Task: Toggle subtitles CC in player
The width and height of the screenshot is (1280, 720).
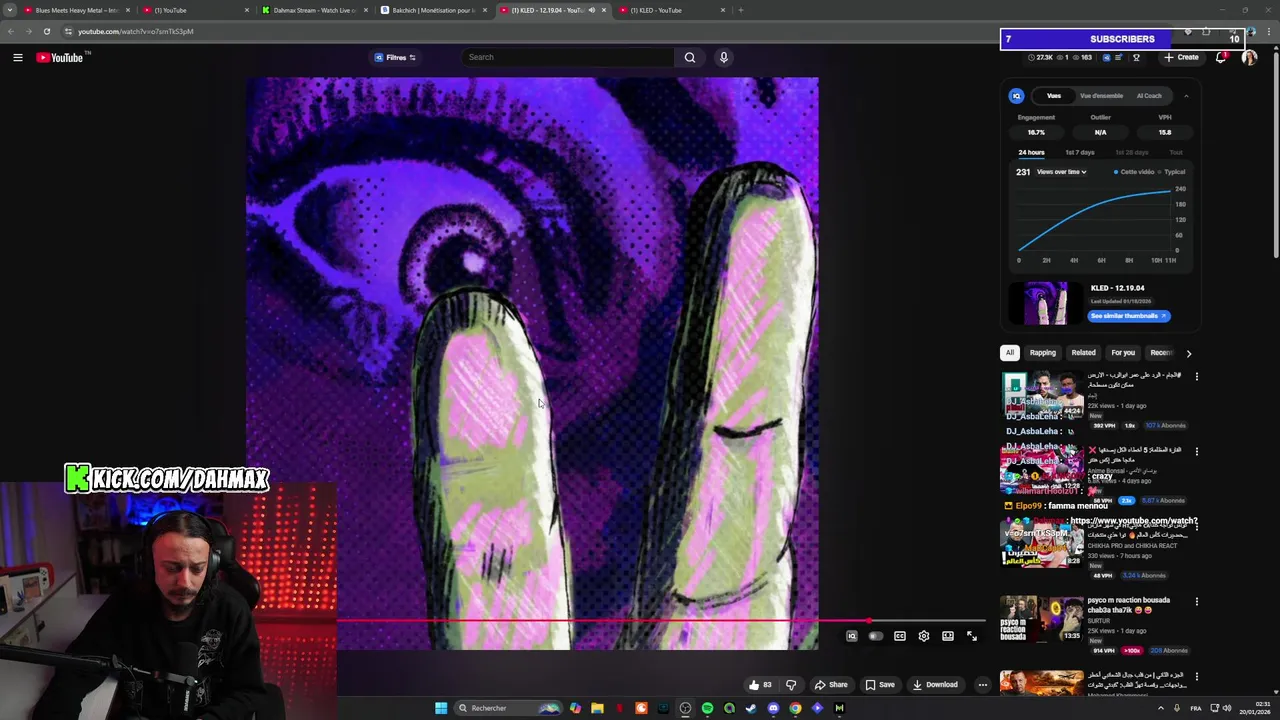Action: (900, 636)
